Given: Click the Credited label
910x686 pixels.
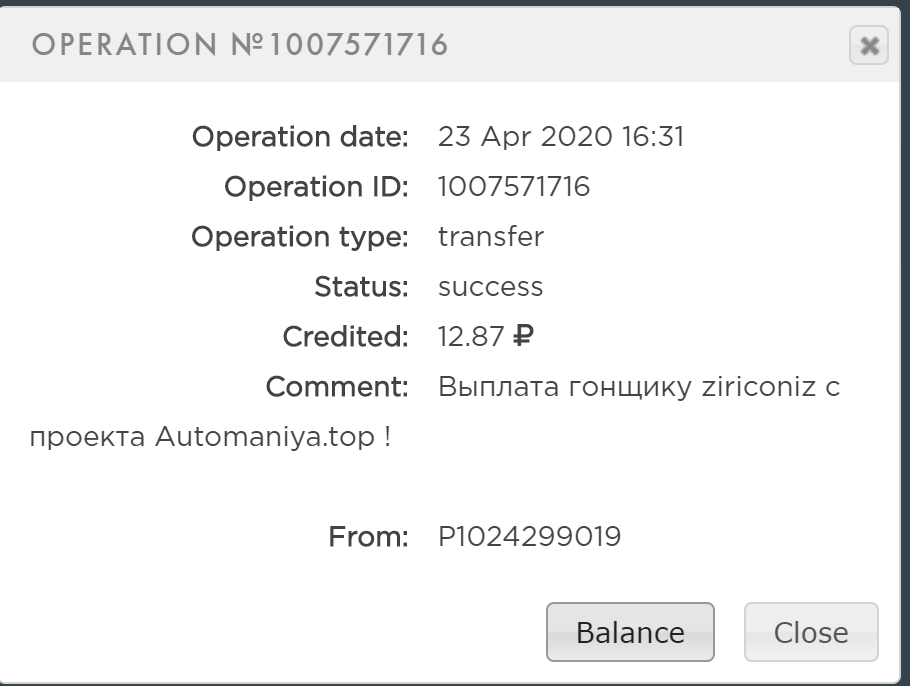Looking at the screenshot, I should pos(345,337).
